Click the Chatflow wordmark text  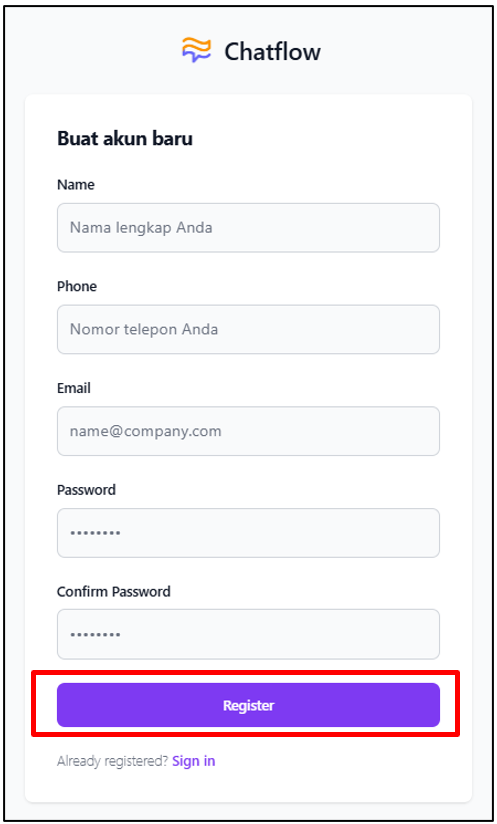[x=272, y=52]
